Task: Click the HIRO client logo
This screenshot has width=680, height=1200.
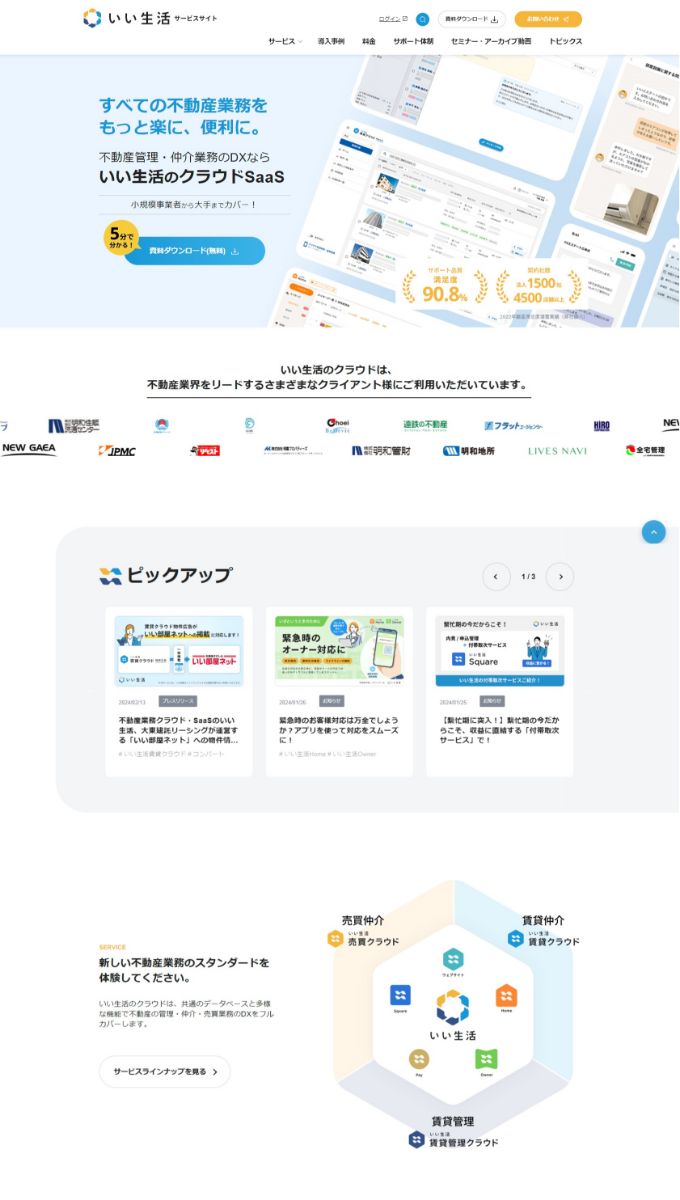Action: (x=601, y=425)
